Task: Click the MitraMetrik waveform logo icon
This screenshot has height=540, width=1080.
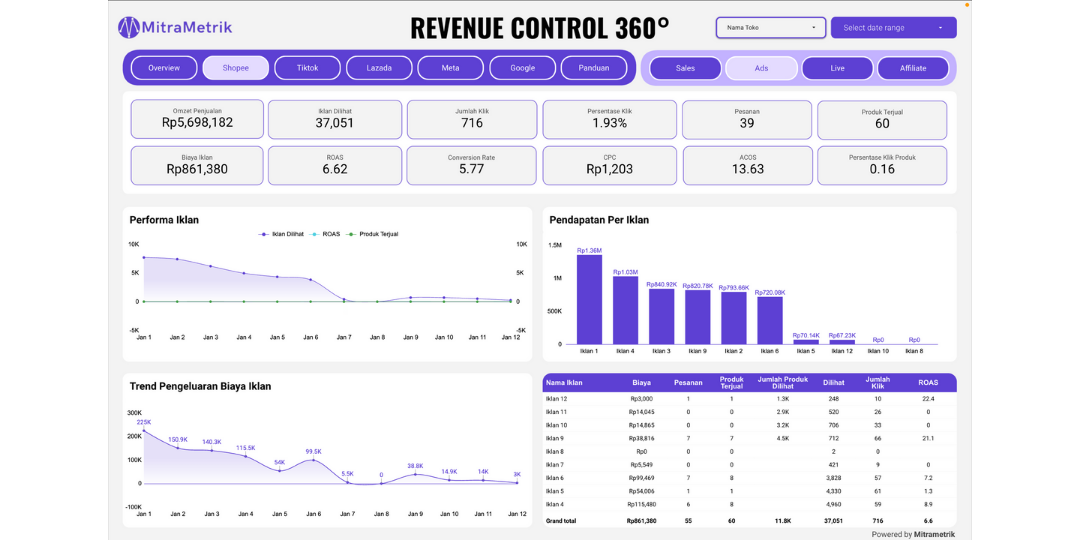Action: point(129,27)
